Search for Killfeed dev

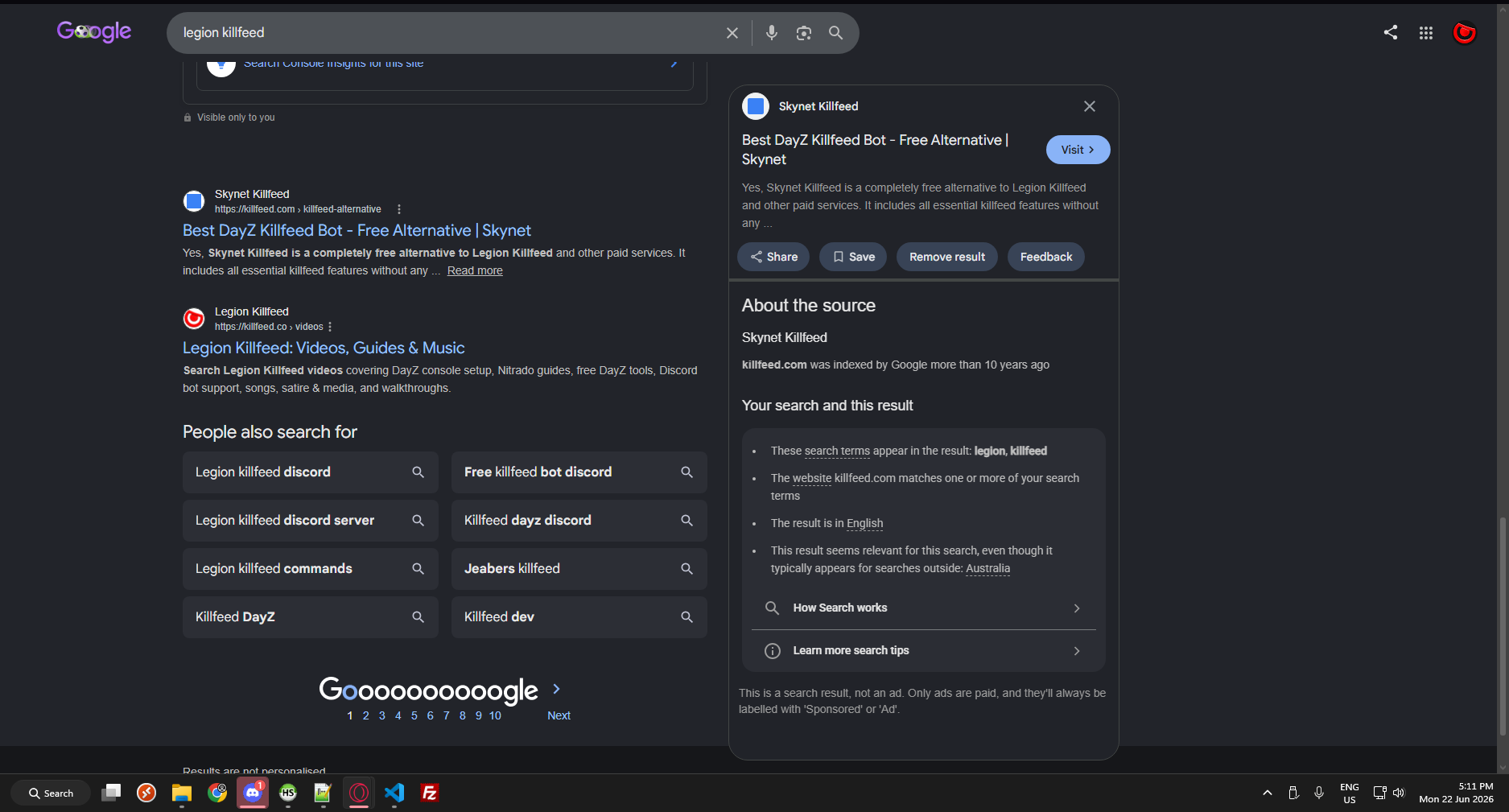[x=579, y=617]
